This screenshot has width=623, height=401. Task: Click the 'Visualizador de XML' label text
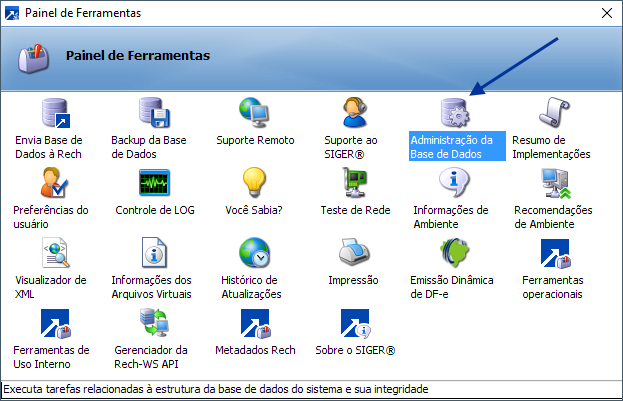pyautogui.click(x=50, y=287)
